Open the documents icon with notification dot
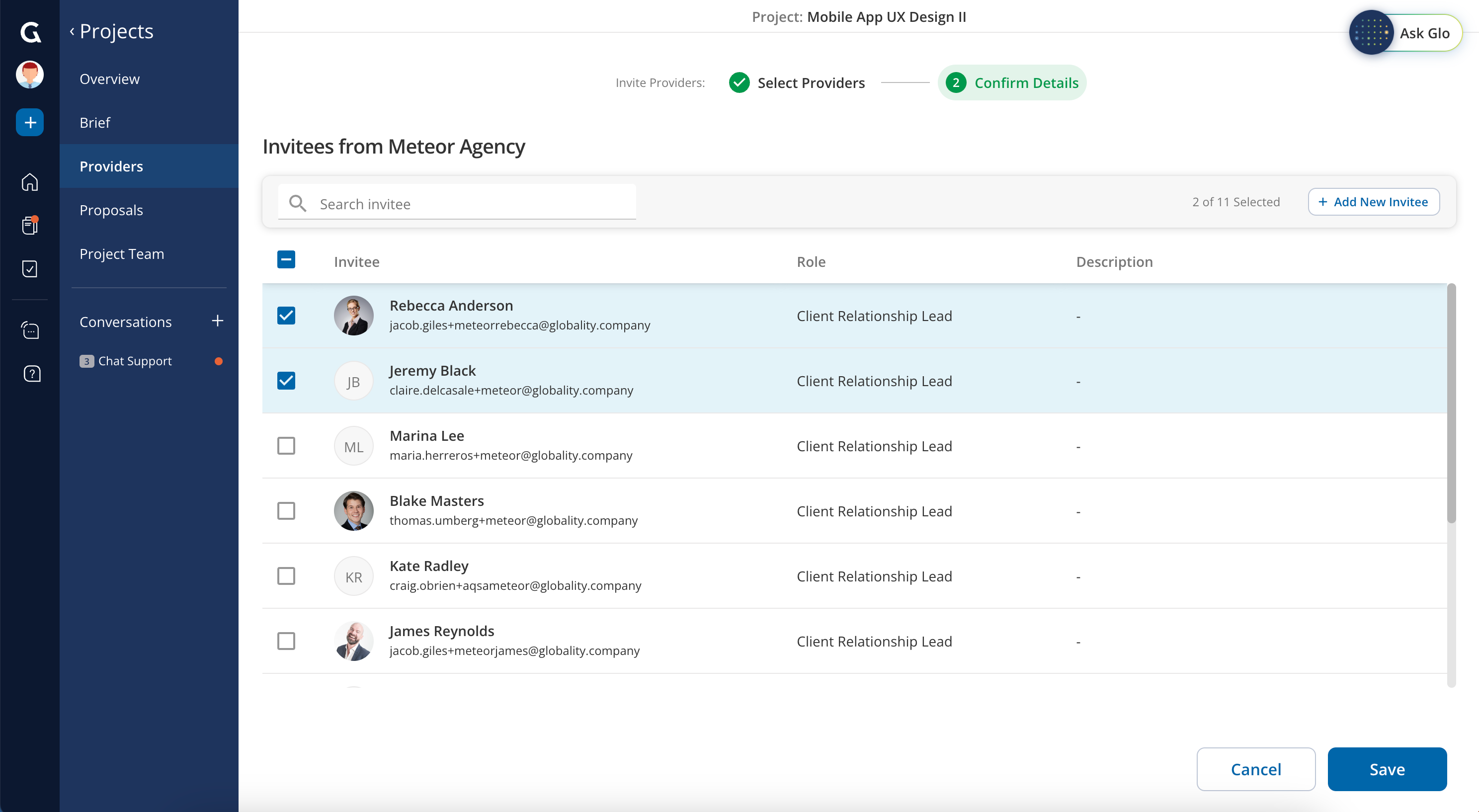The image size is (1479, 812). (30, 225)
